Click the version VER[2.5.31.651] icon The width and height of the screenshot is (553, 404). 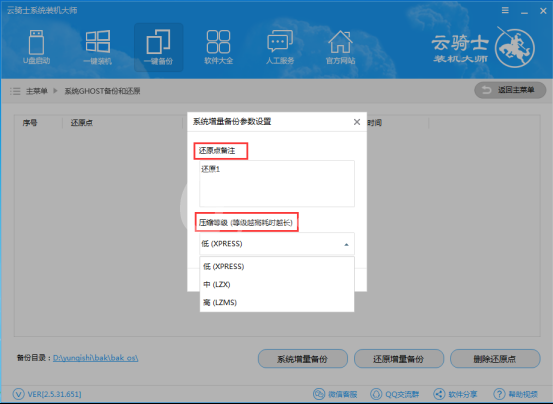(18, 394)
